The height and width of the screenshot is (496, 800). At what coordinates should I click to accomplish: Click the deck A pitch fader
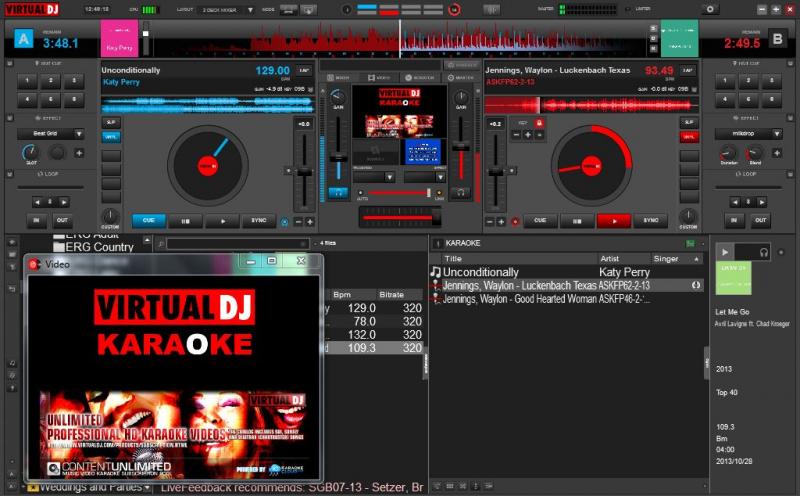[304, 172]
